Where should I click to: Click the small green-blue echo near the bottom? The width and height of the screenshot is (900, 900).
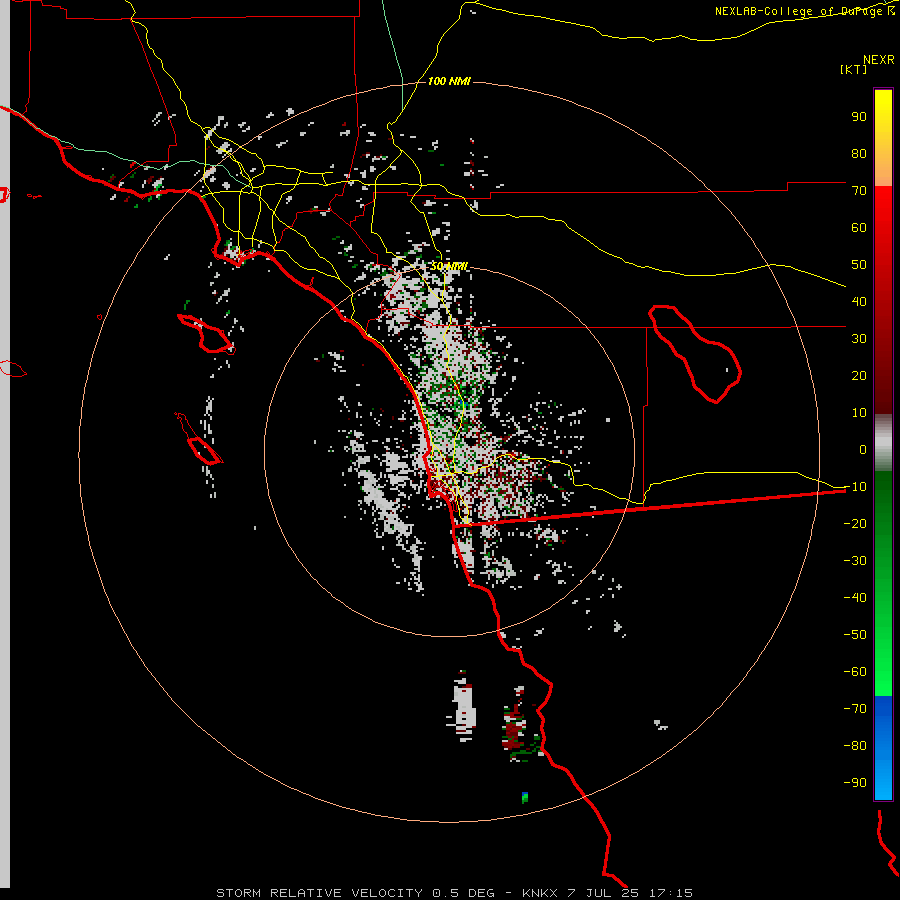point(525,797)
